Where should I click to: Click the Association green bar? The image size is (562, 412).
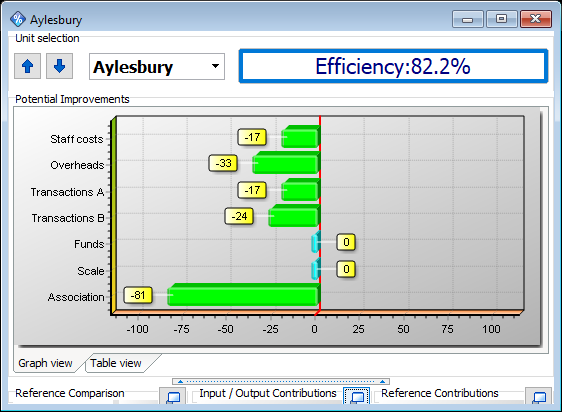pos(244,295)
